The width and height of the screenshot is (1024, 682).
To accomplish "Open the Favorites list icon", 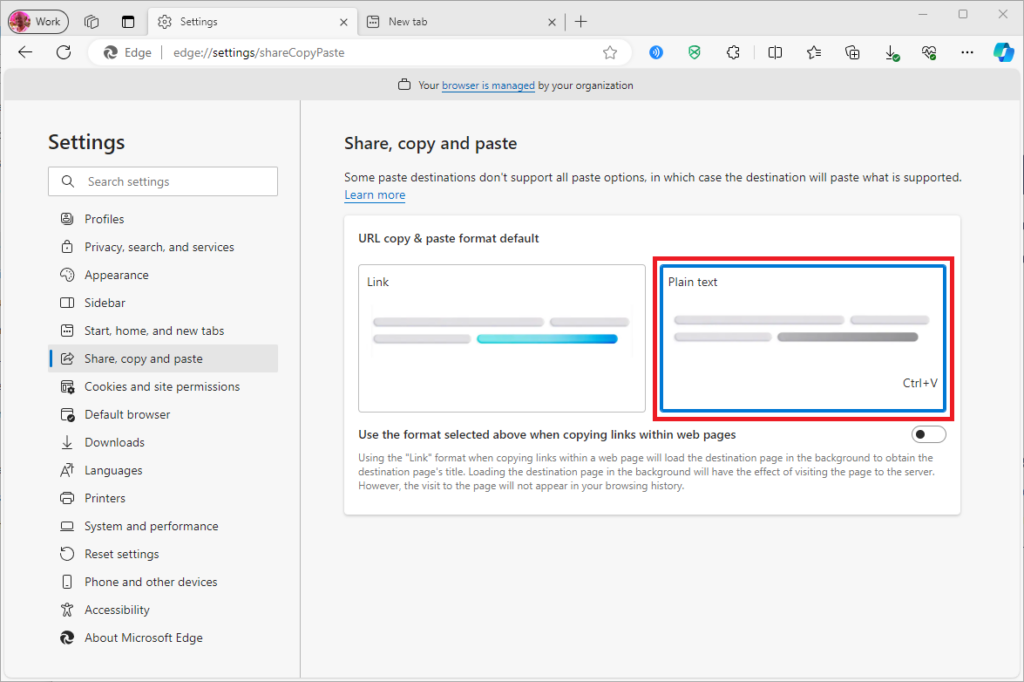I will coord(814,52).
